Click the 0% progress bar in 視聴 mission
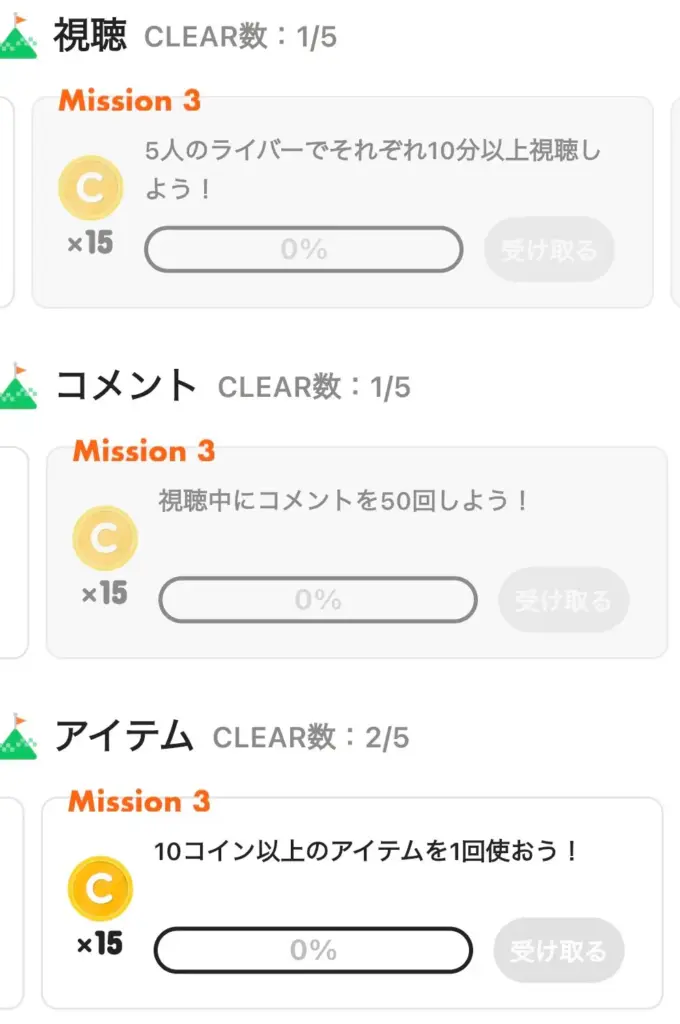This screenshot has width=680, height=1024. tap(304, 249)
